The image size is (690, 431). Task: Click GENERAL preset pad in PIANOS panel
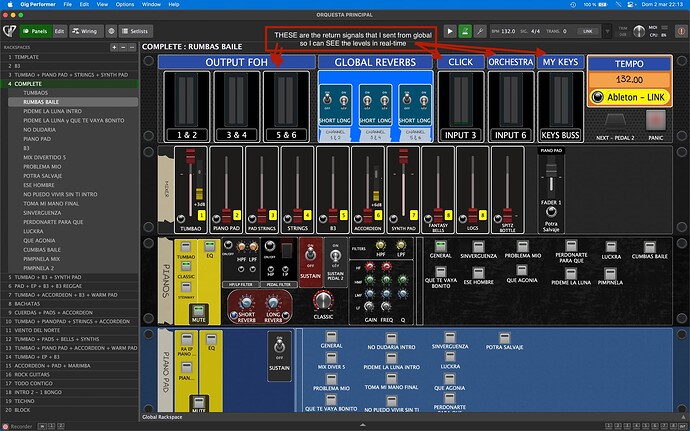pos(440,246)
